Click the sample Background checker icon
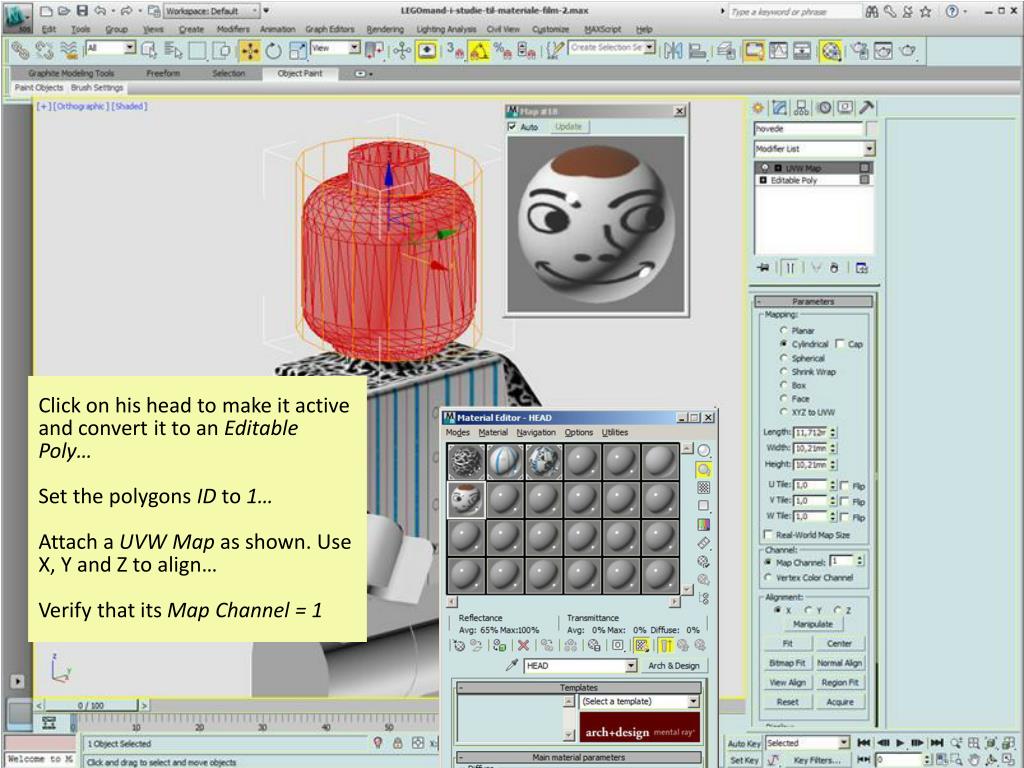Viewport: 1024px width, 768px height. coord(703,487)
